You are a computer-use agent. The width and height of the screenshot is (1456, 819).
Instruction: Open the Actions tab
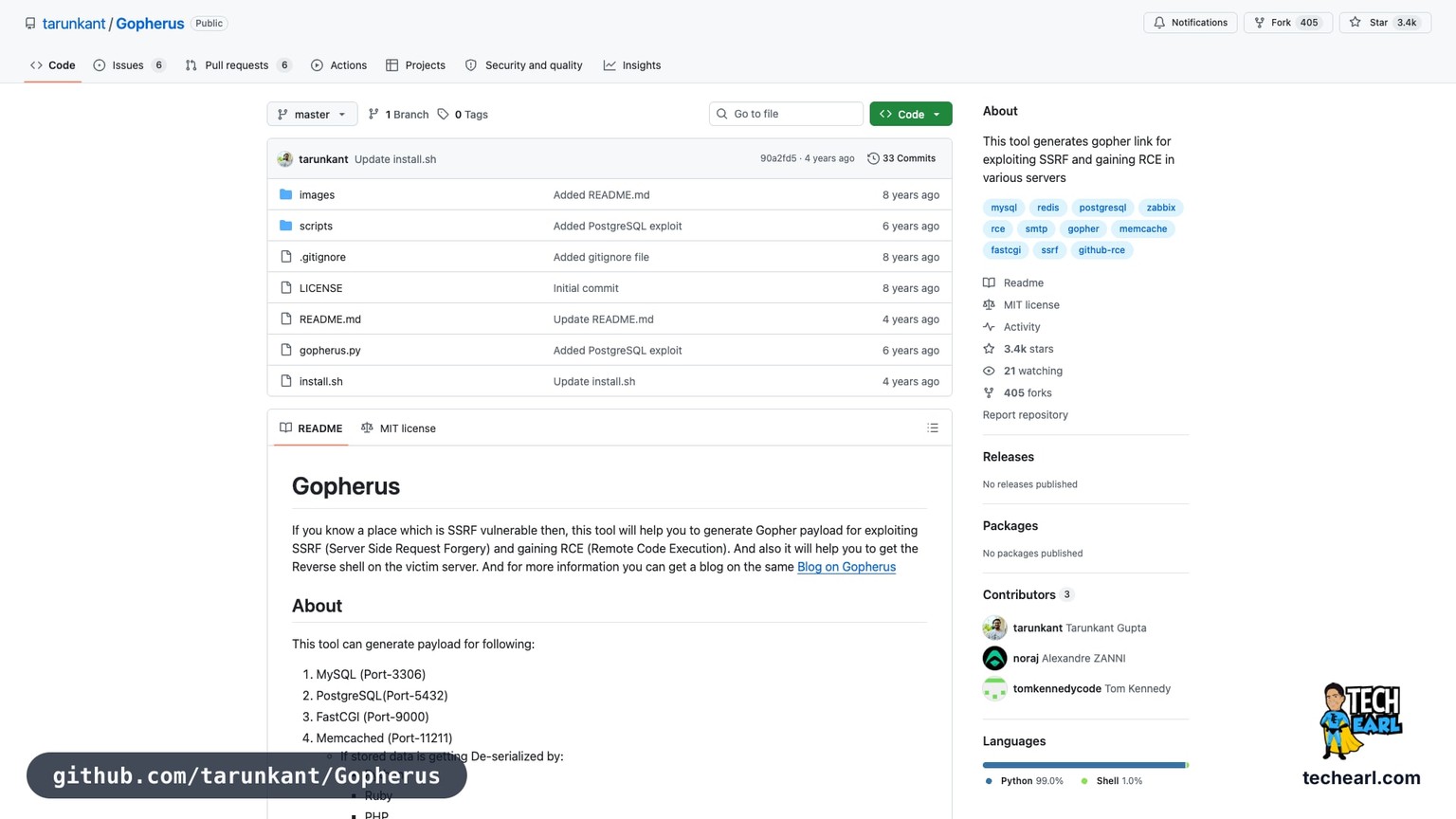[339, 65]
